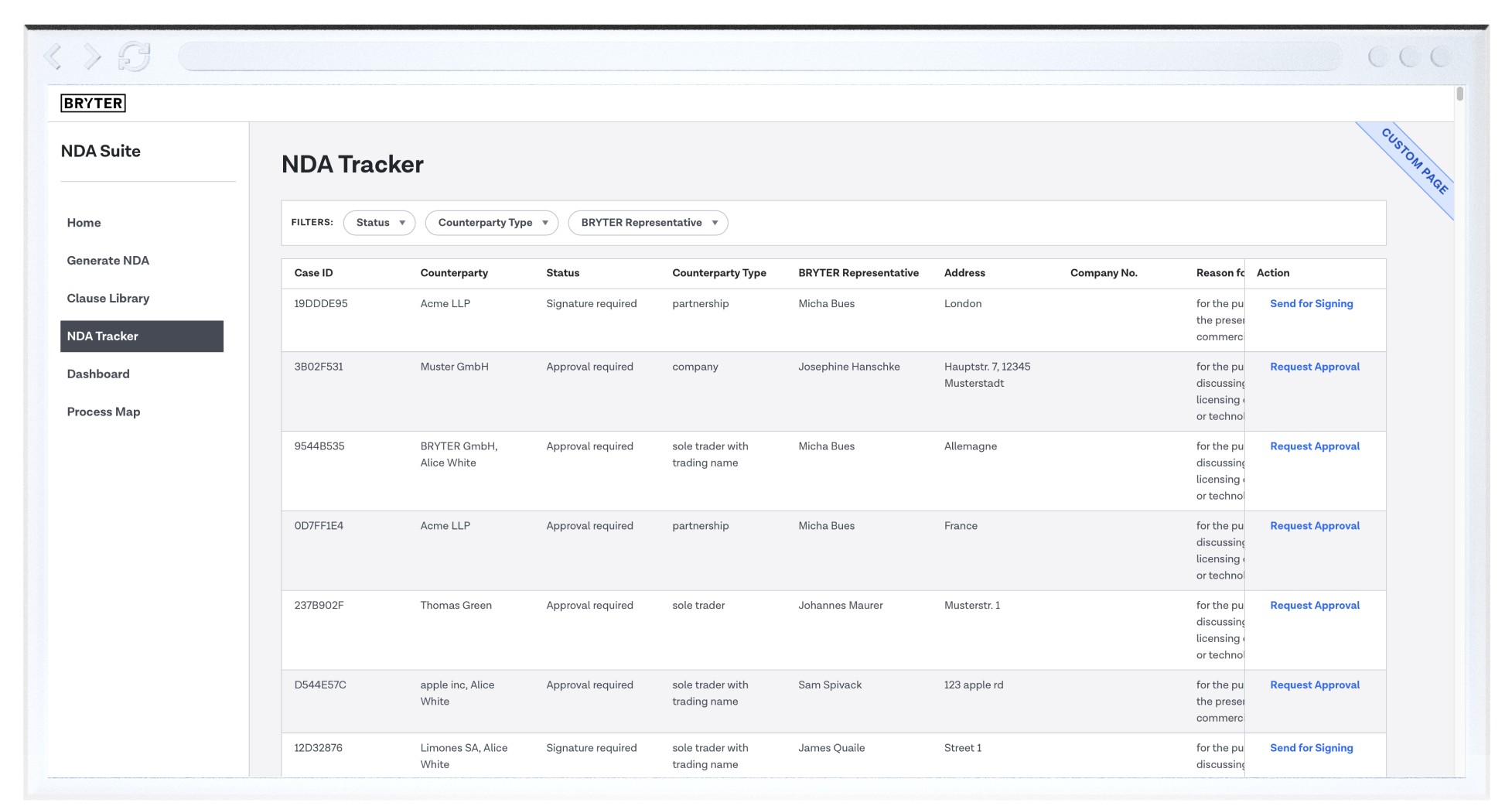Screen dimensions: 1512x806
Task: Expand the BRYTER Representative filter
Action: (x=647, y=222)
